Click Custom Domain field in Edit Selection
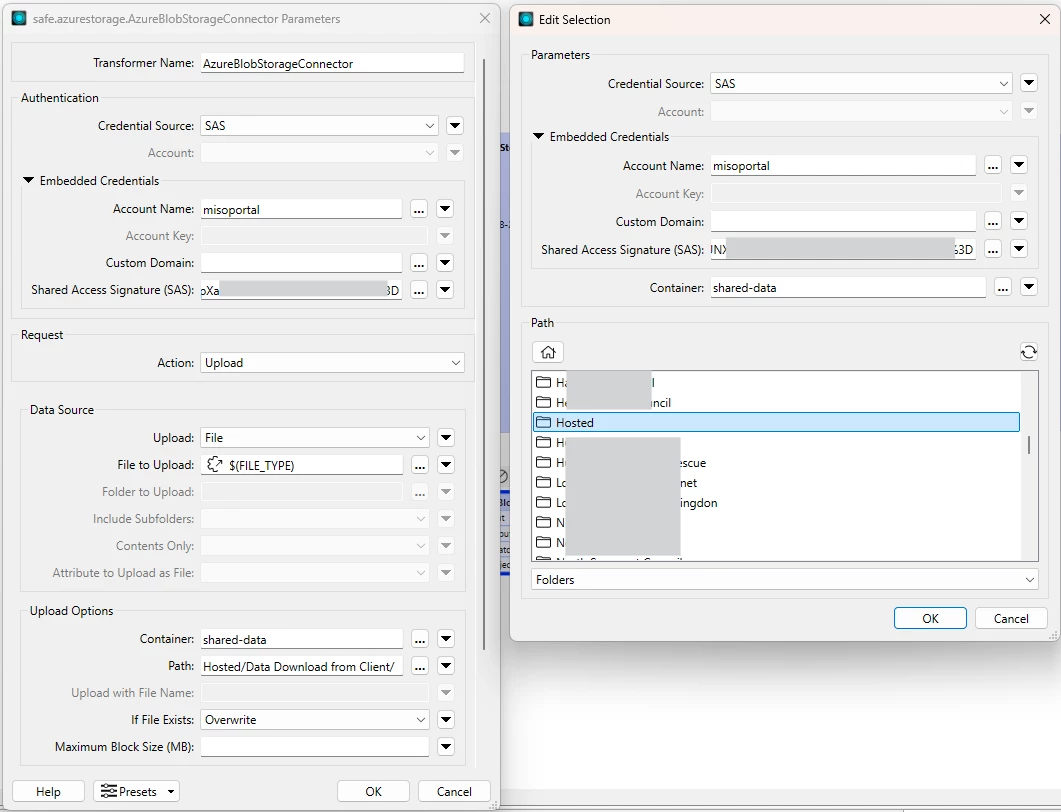The image size is (1061, 812). (x=843, y=221)
